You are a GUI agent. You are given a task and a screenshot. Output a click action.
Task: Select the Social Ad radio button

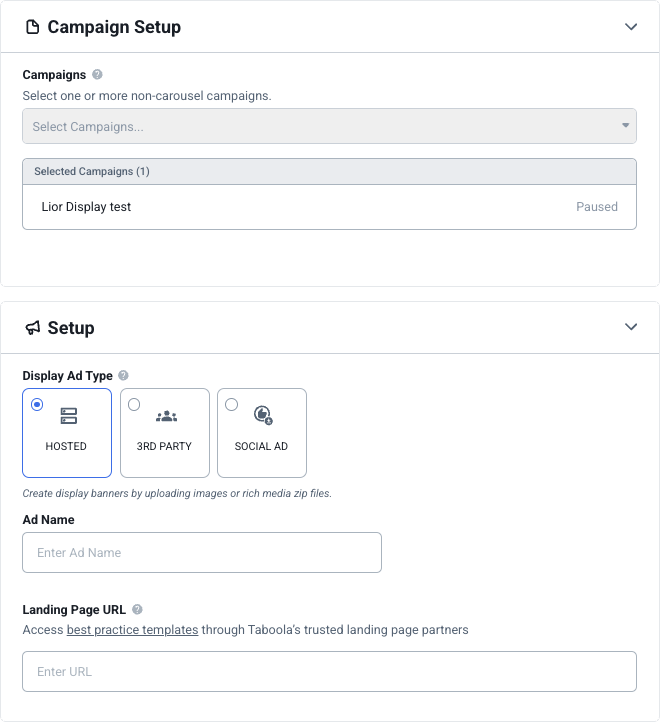(232, 404)
